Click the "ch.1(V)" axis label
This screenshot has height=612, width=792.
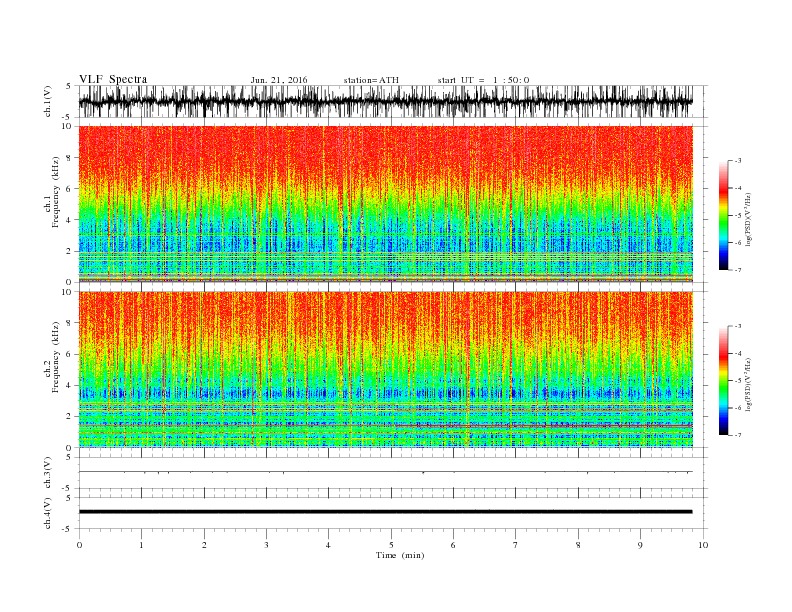[x=48, y=101]
